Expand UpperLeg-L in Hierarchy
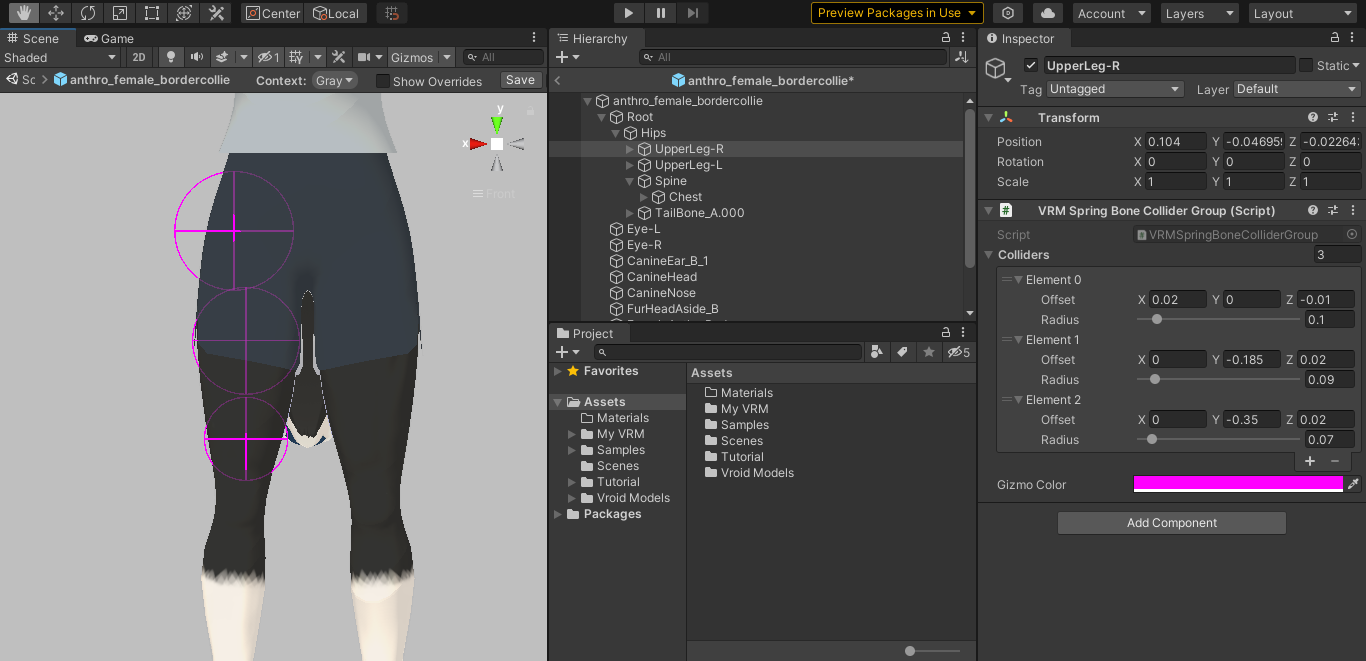The image size is (1366, 661). click(630, 165)
